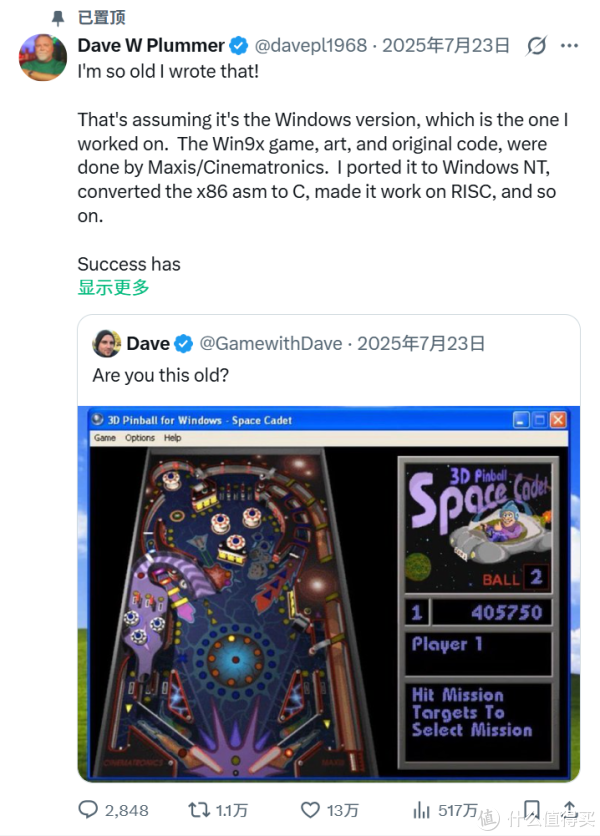
Task: Click the Dave W Plummer display name
Action: 150,46
